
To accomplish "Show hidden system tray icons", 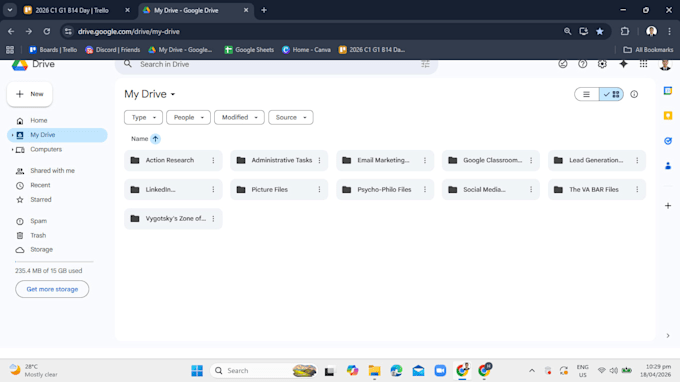I will click(532, 371).
